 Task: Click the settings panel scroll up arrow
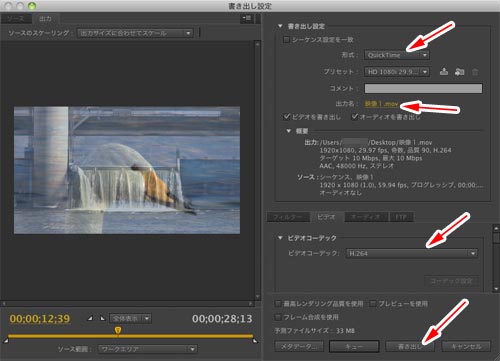(x=496, y=228)
